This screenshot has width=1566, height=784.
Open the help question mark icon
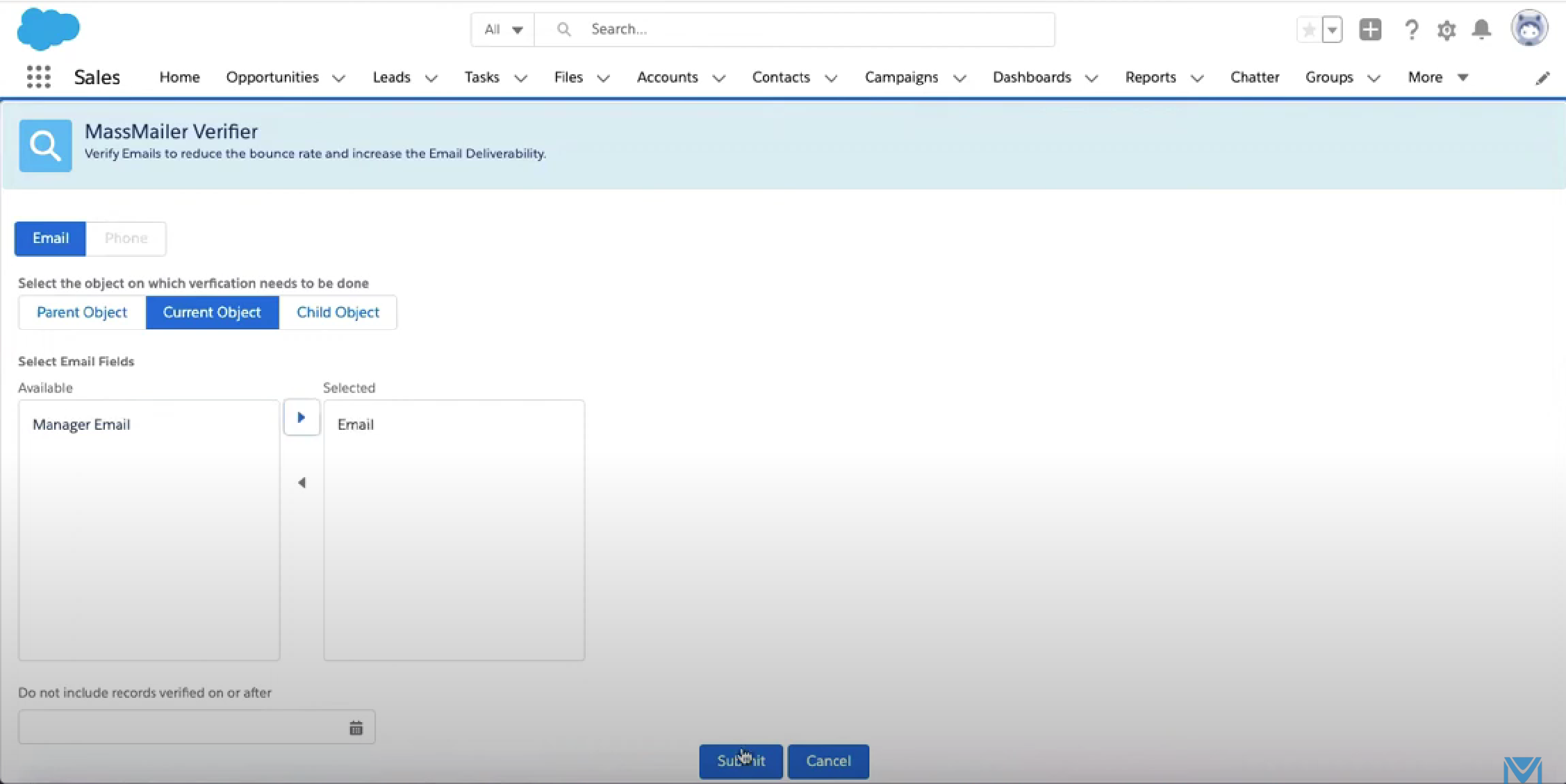click(1411, 30)
